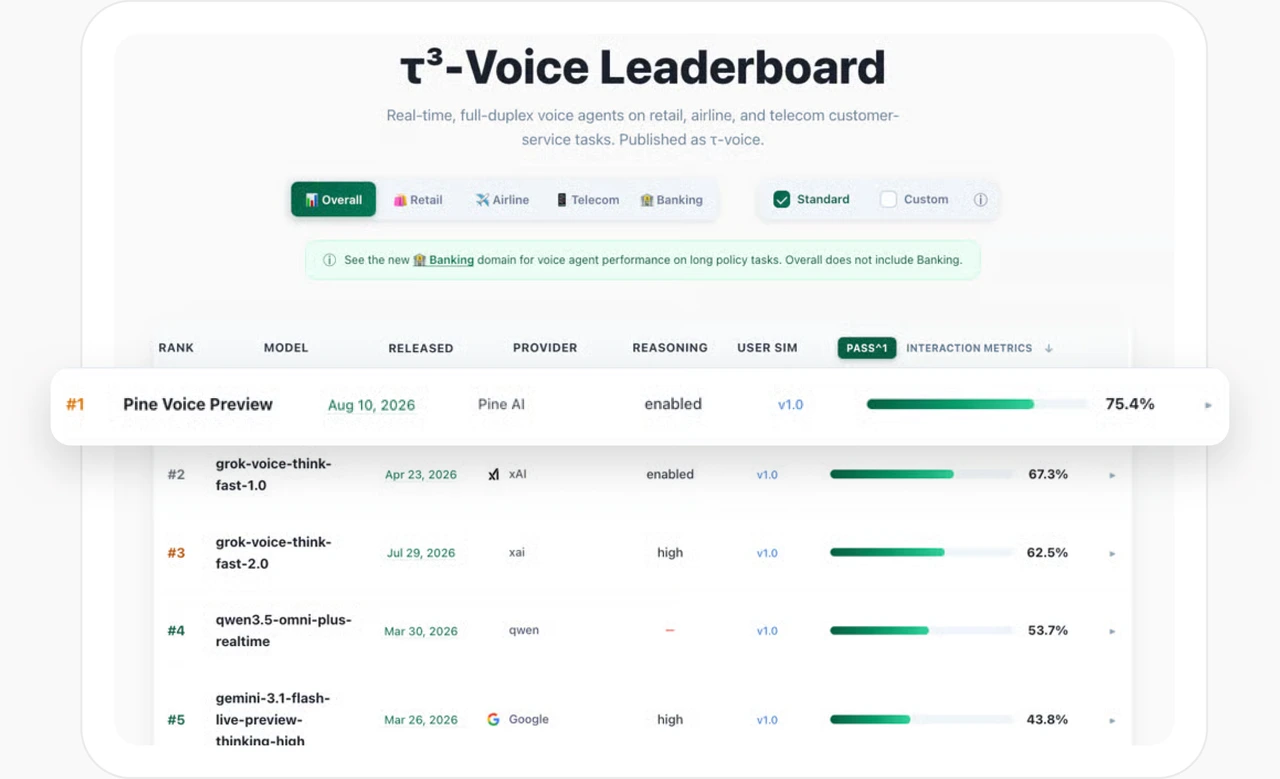Click the info icon in the Banking notice
The image size is (1280, 779).
(x=329, y=260)
